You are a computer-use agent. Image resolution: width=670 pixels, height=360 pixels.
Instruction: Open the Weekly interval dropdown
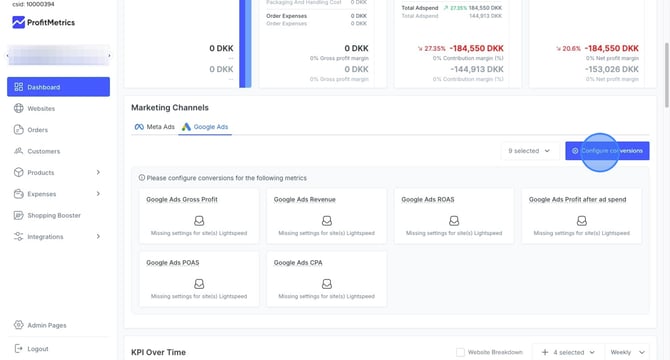(627, 352)
